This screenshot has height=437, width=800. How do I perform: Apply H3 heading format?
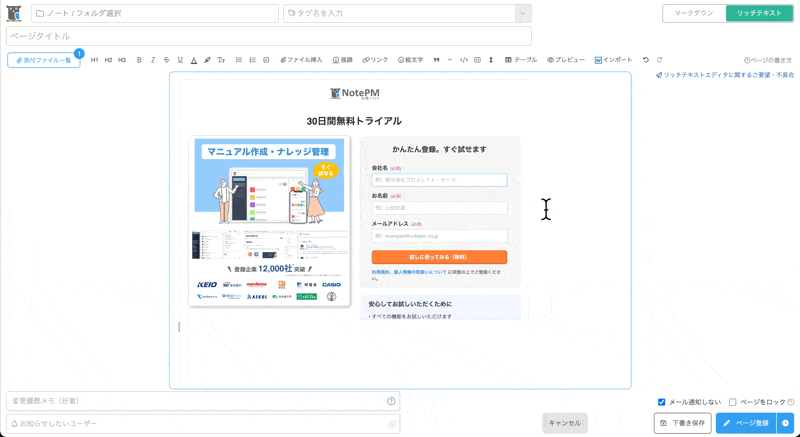pyautogui.click(x=122, y=60)
